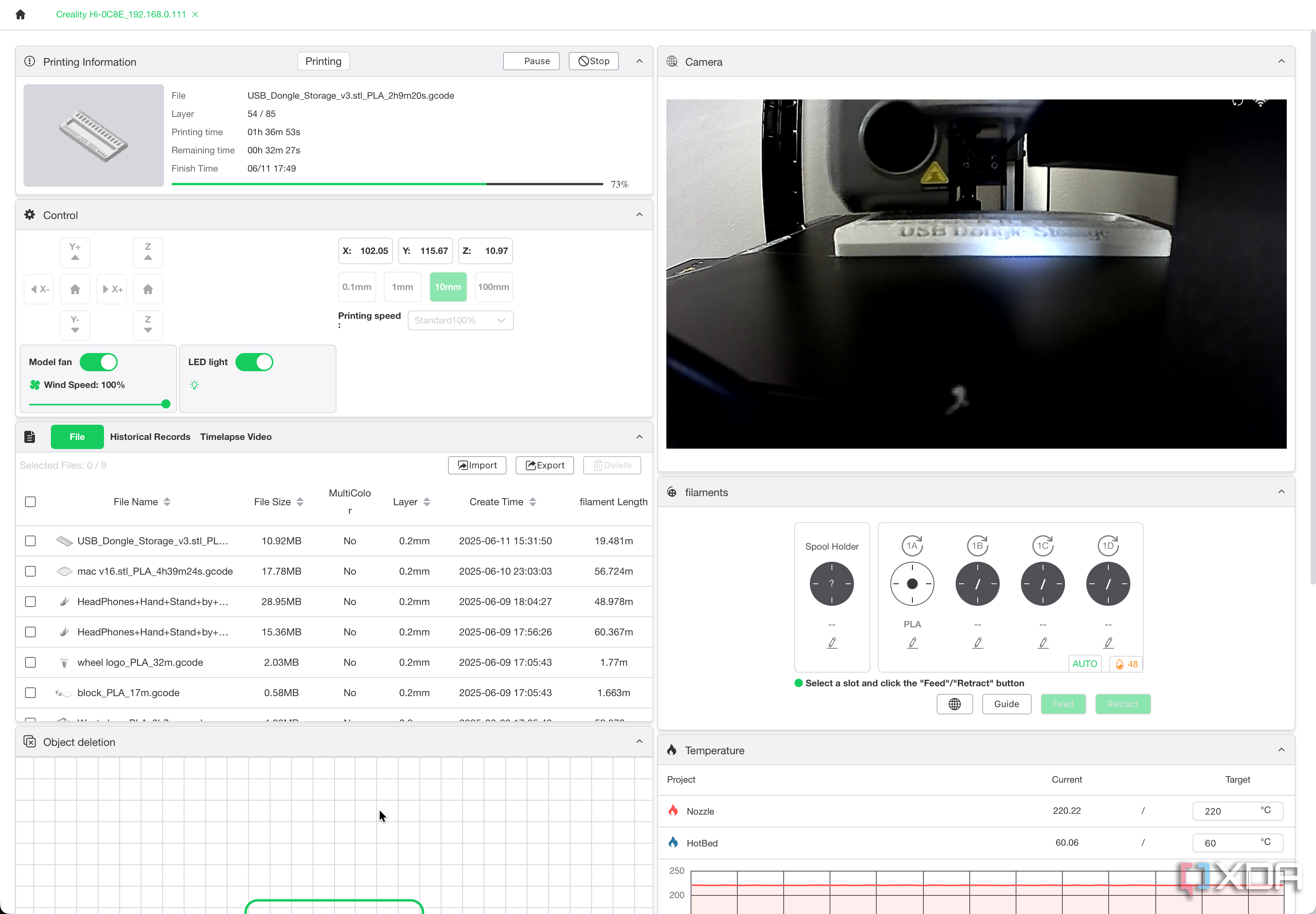This screenshot has width=1316, height=914.
Task: Collapse the Camera panel
Action: click(1281, 61)
